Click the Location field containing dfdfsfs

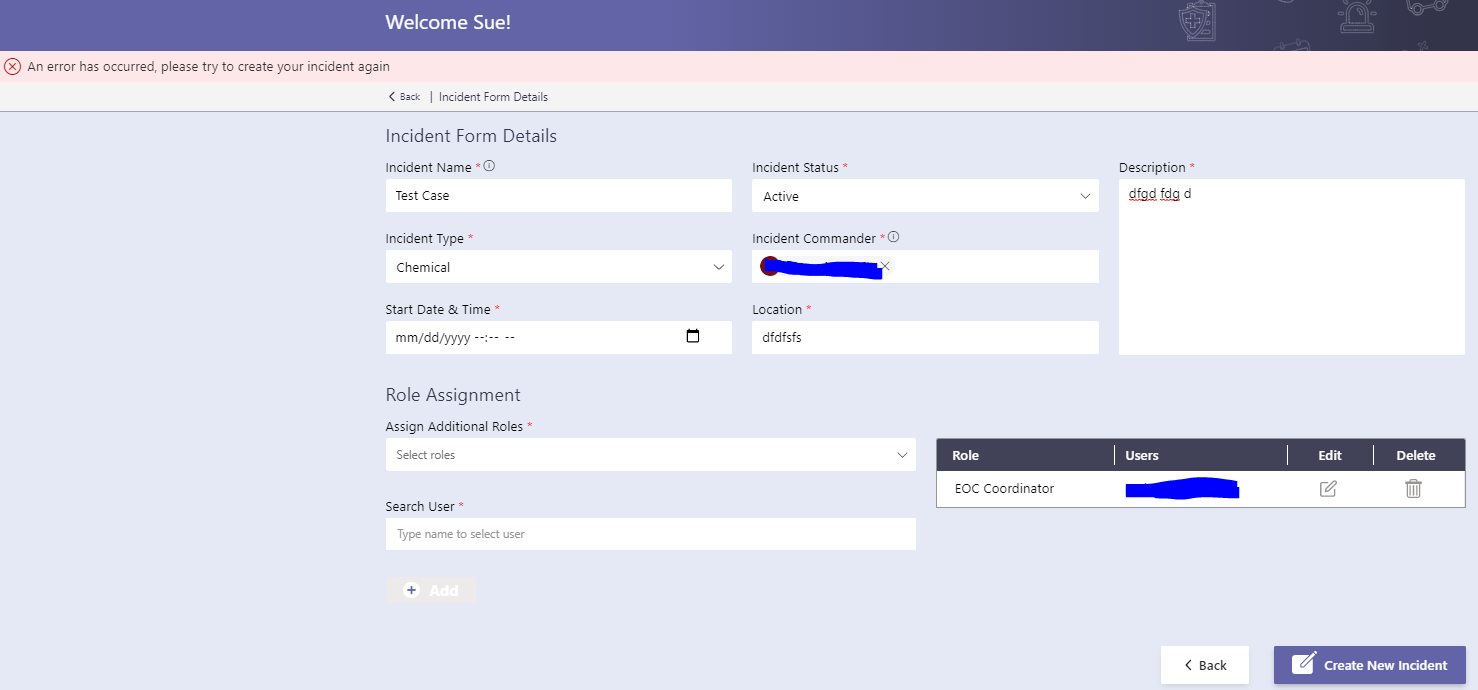coord(924,337)
